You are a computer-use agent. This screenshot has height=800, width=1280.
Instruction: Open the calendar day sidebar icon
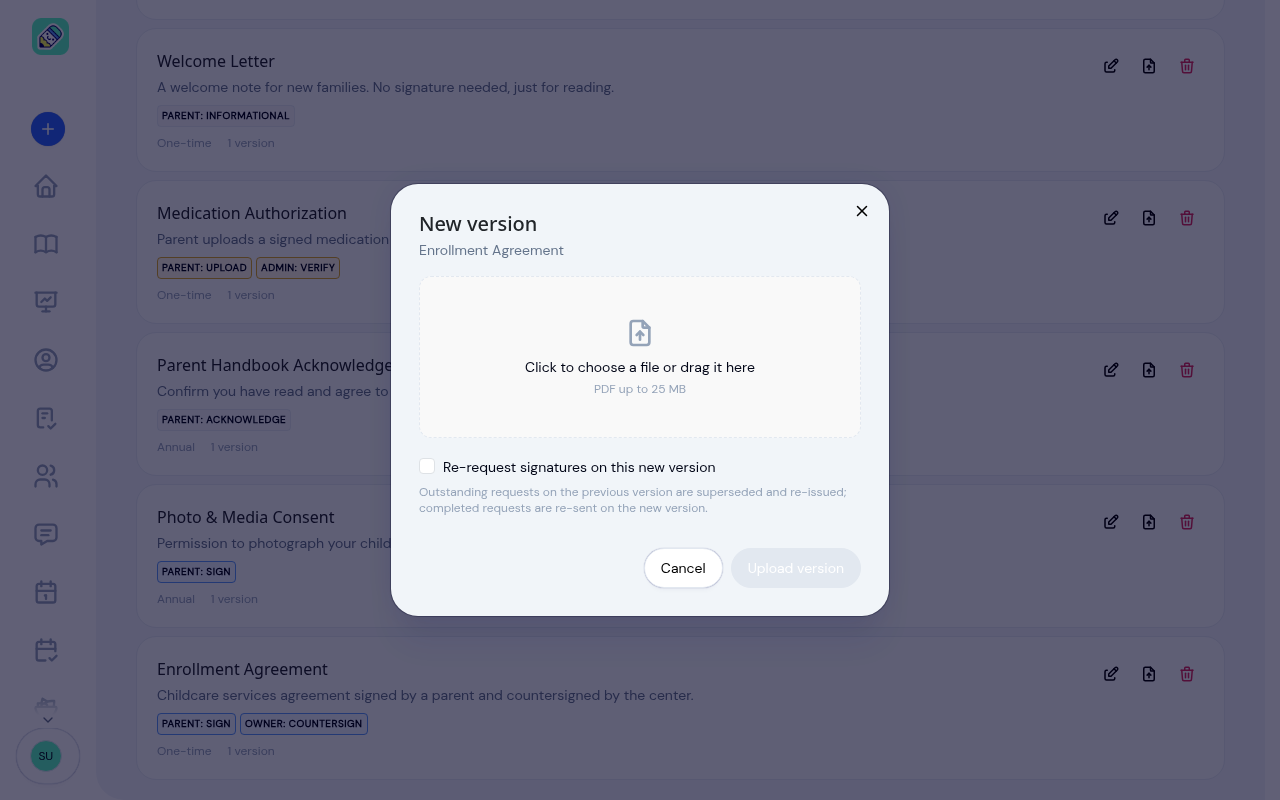click(x=46, y=592)
